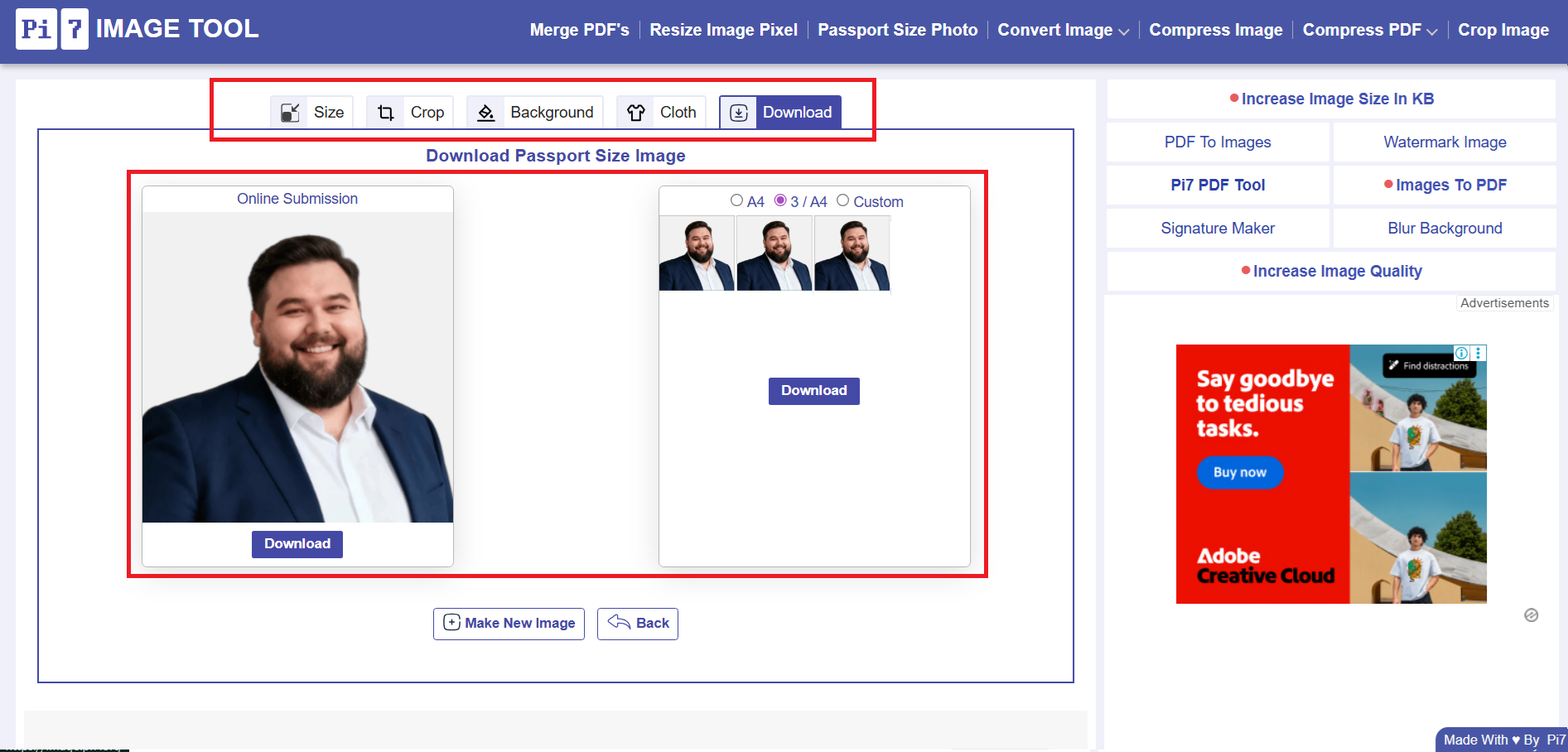Open the Merge PDF's menu item
This screenshot has width=1568, height=752.
pyautogui.click(x=580, y=30)
